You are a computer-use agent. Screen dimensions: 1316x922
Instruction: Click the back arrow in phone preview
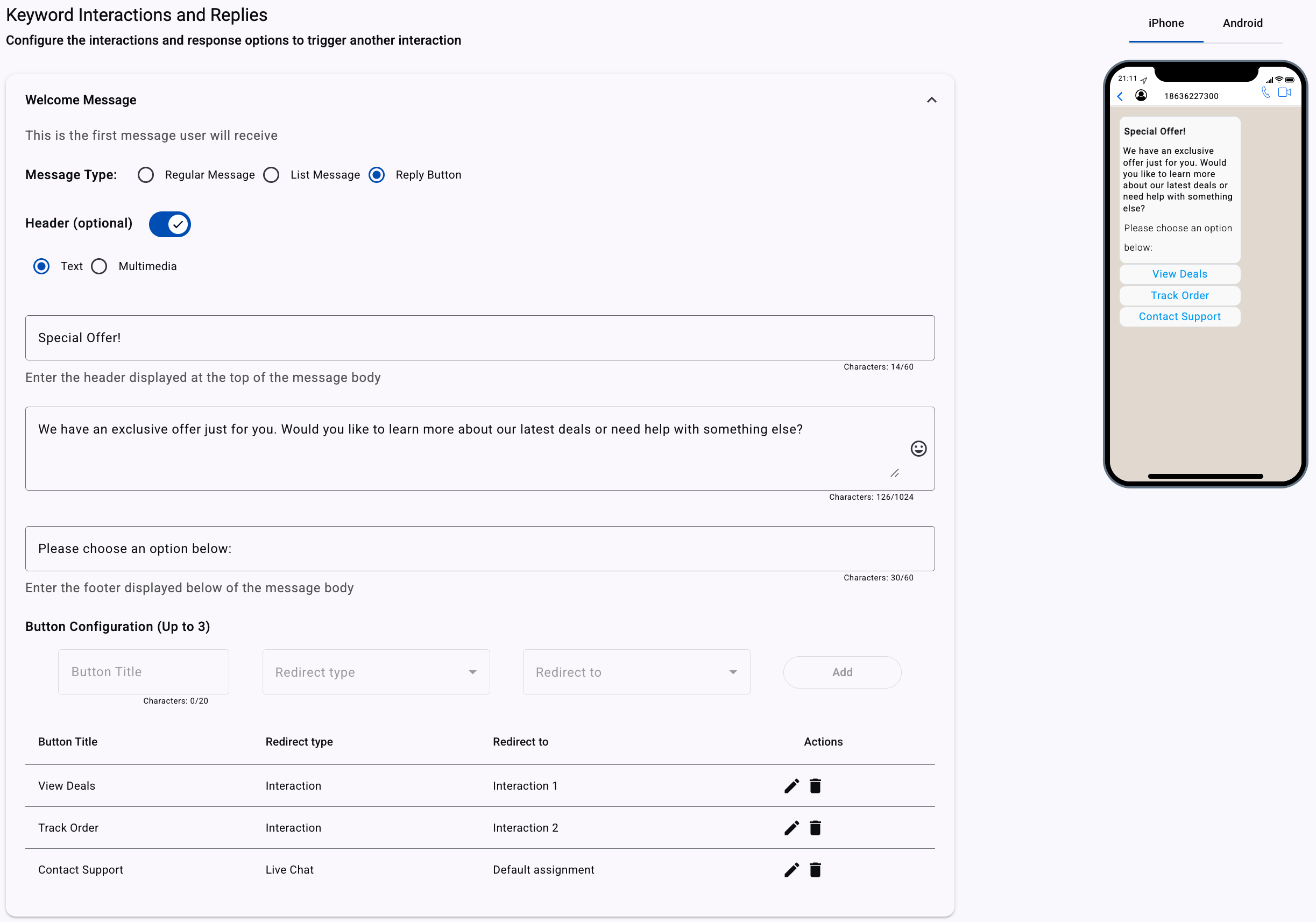point(1120,96)
